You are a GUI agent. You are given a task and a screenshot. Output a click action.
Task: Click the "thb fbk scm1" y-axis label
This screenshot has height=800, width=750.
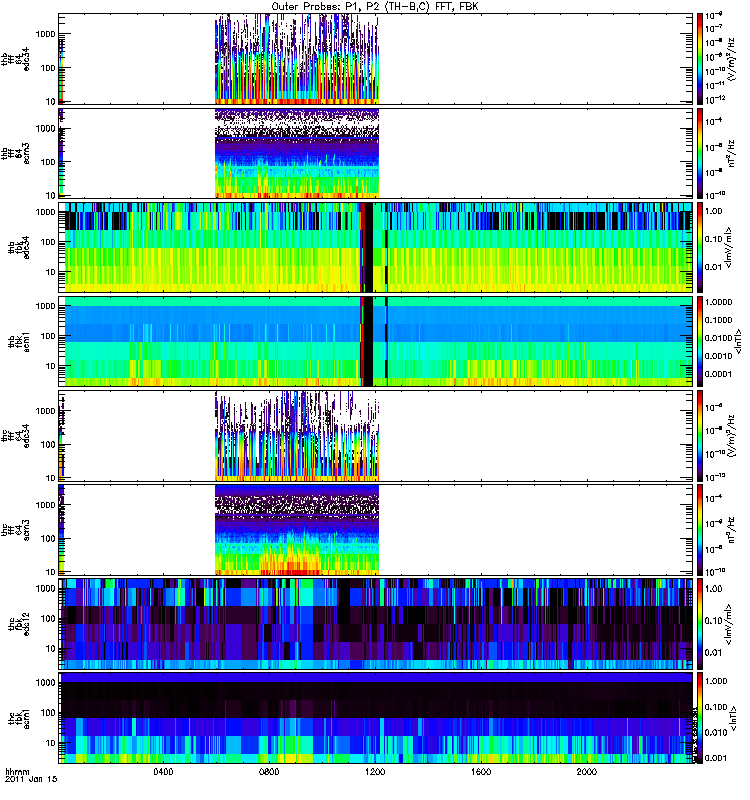18,341
